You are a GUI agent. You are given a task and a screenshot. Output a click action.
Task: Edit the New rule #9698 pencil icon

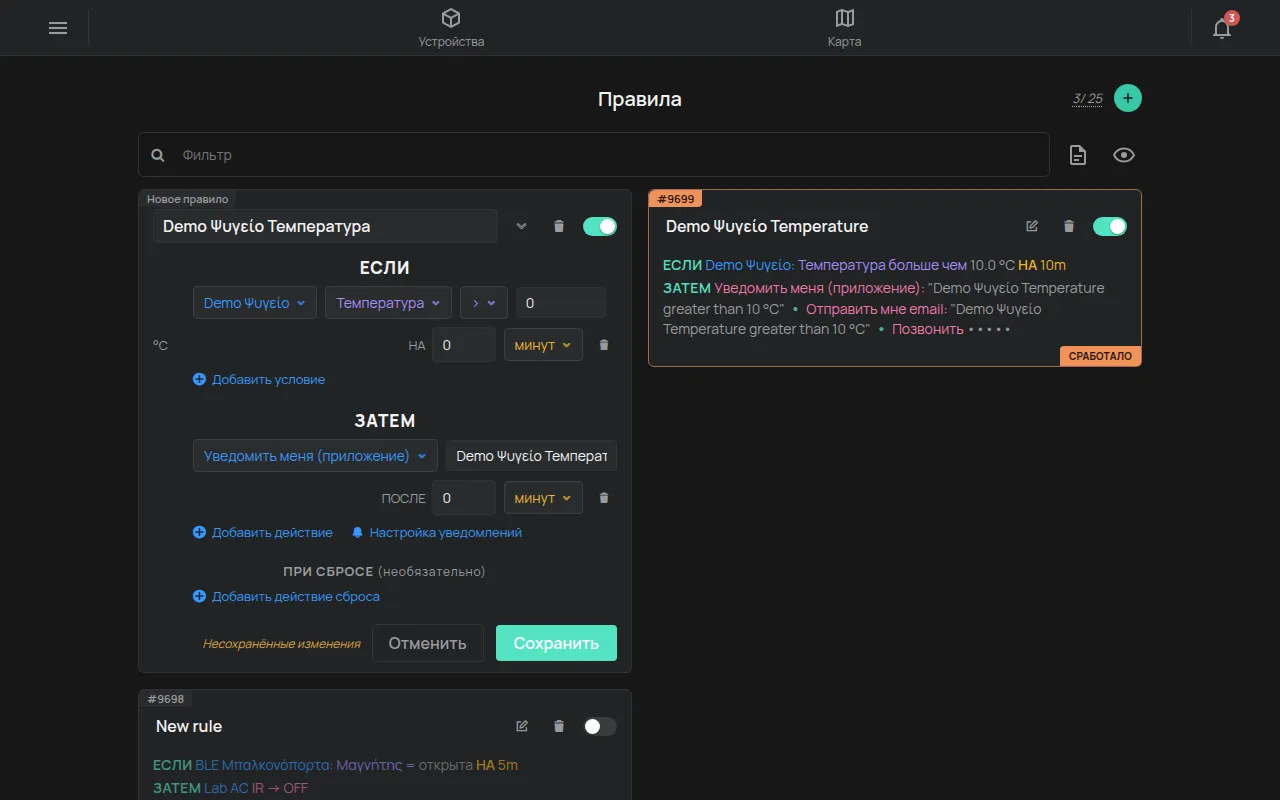pyautogui.click(x=522, y=726)
